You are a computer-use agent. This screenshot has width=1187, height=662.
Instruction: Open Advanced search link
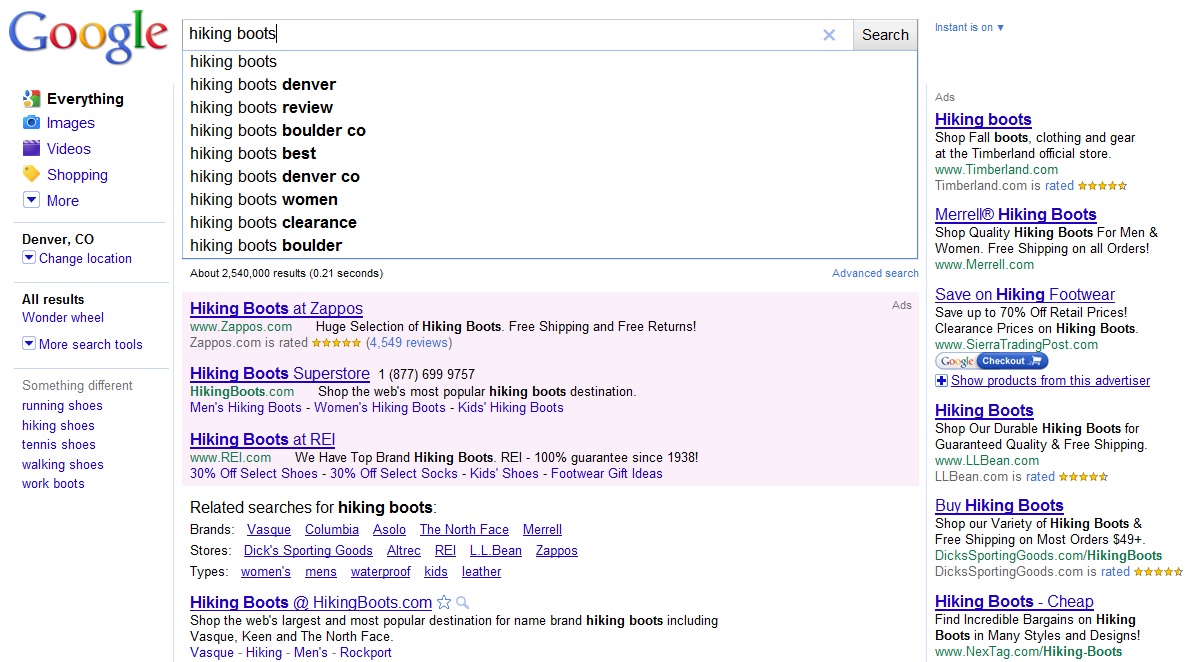point(875,273)
